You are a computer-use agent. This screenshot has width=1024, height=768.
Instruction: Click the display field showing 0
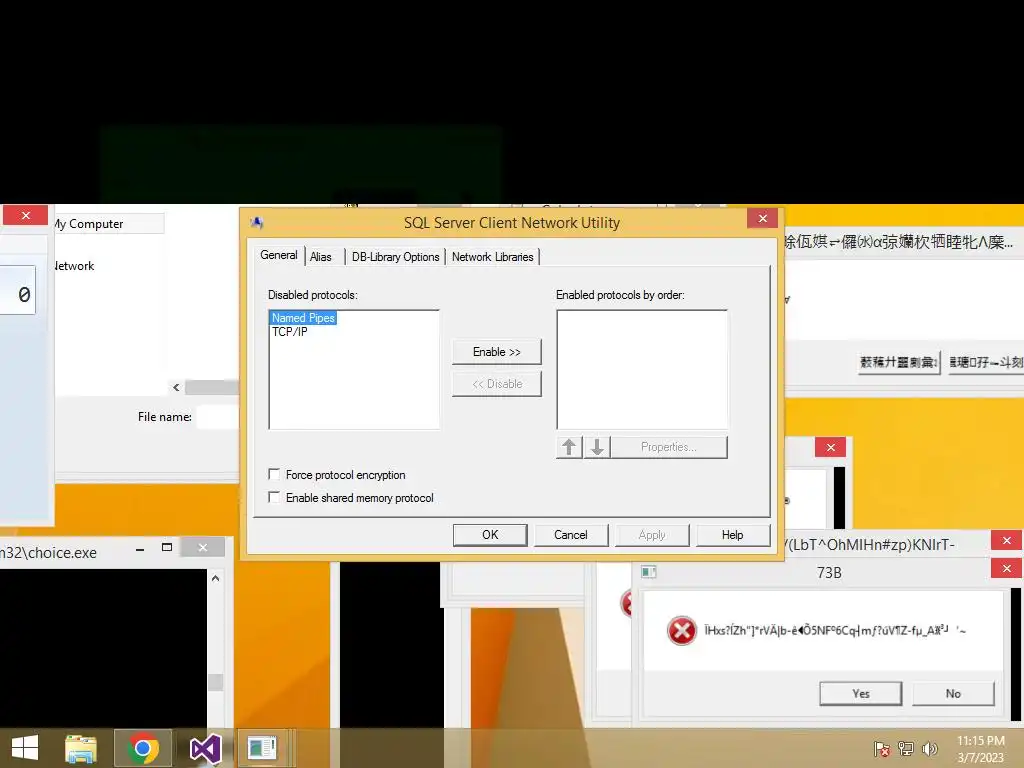[18, 290]
